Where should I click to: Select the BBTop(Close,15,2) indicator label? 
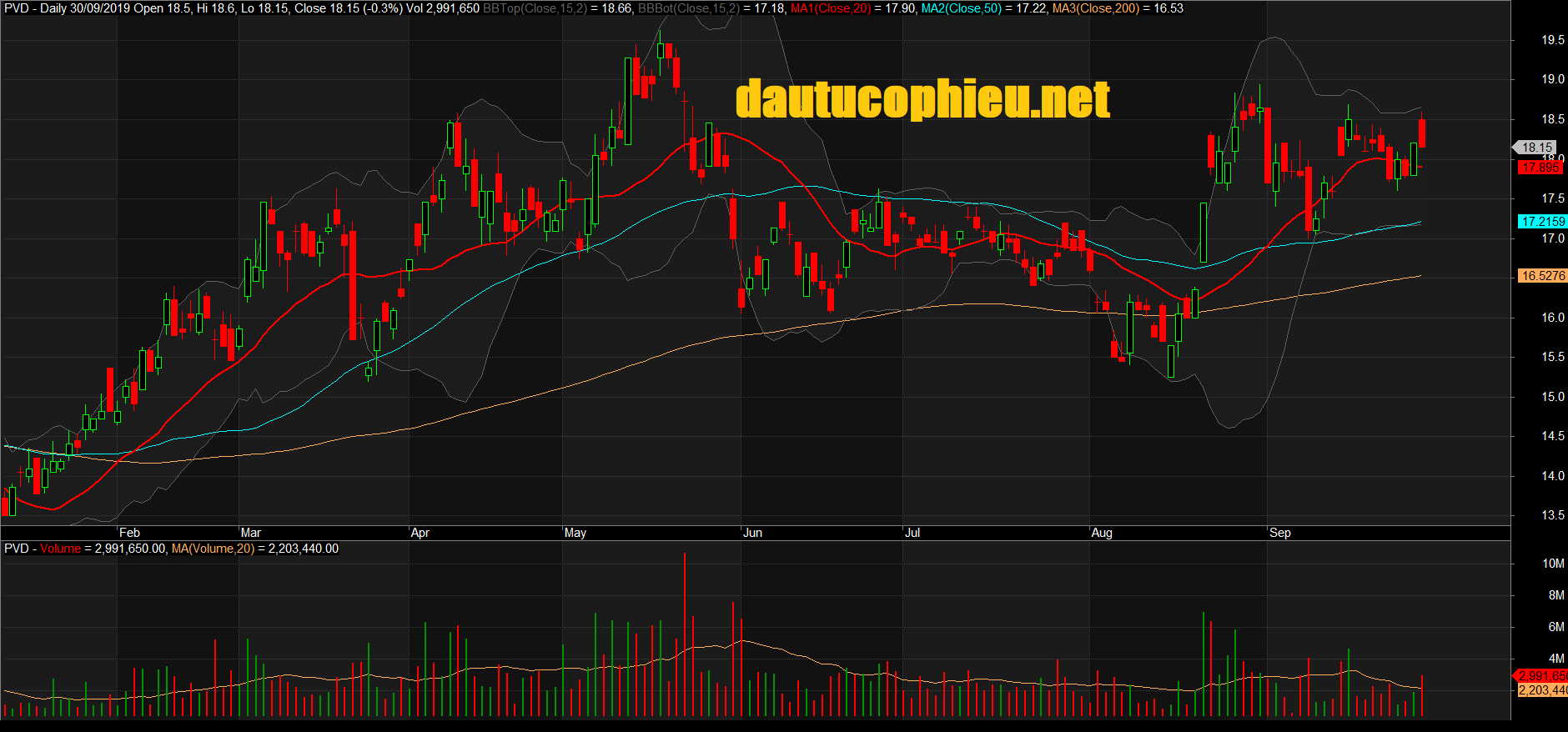coord(534,8)
